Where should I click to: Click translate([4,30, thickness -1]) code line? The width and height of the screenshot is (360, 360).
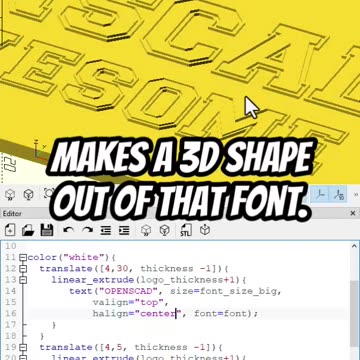click(x=134, y=269)
